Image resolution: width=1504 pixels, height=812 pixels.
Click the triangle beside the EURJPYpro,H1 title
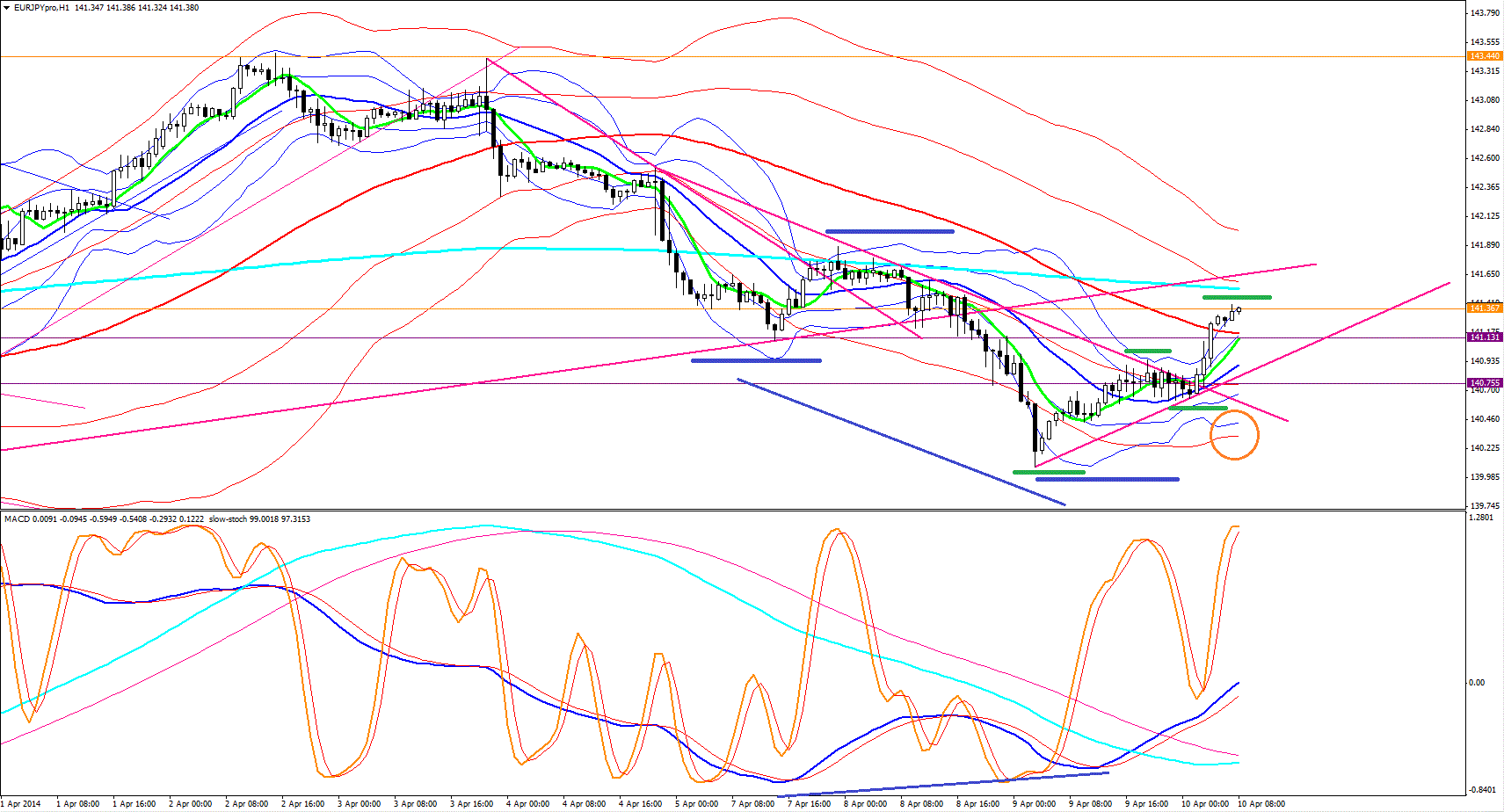[7, 8]
